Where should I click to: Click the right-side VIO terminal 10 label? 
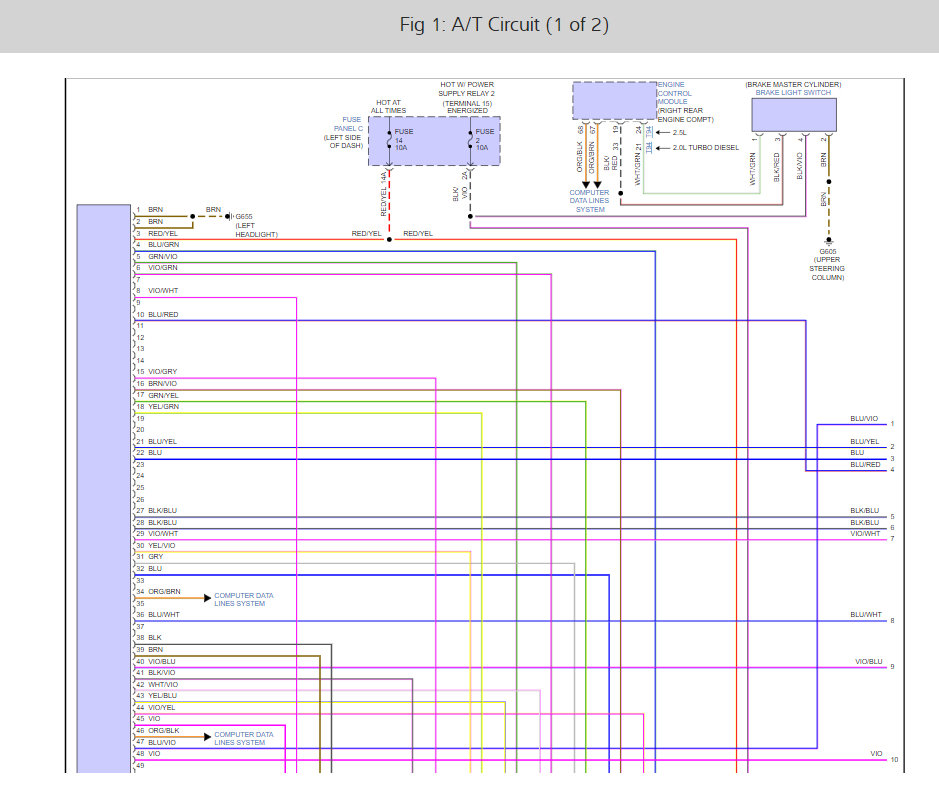point(876,754)
